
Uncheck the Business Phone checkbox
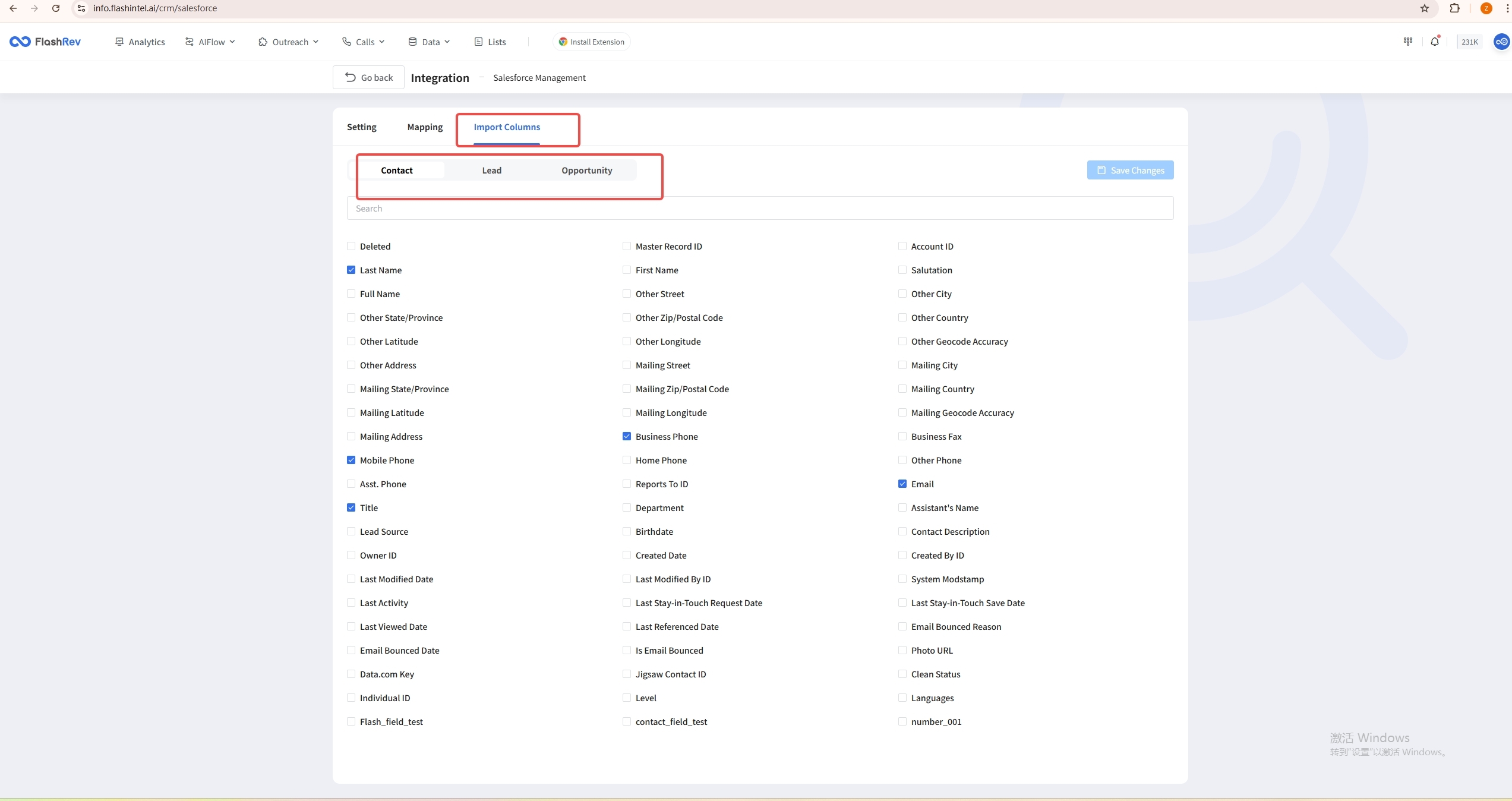pyautogui.click(x=627, y=437)
